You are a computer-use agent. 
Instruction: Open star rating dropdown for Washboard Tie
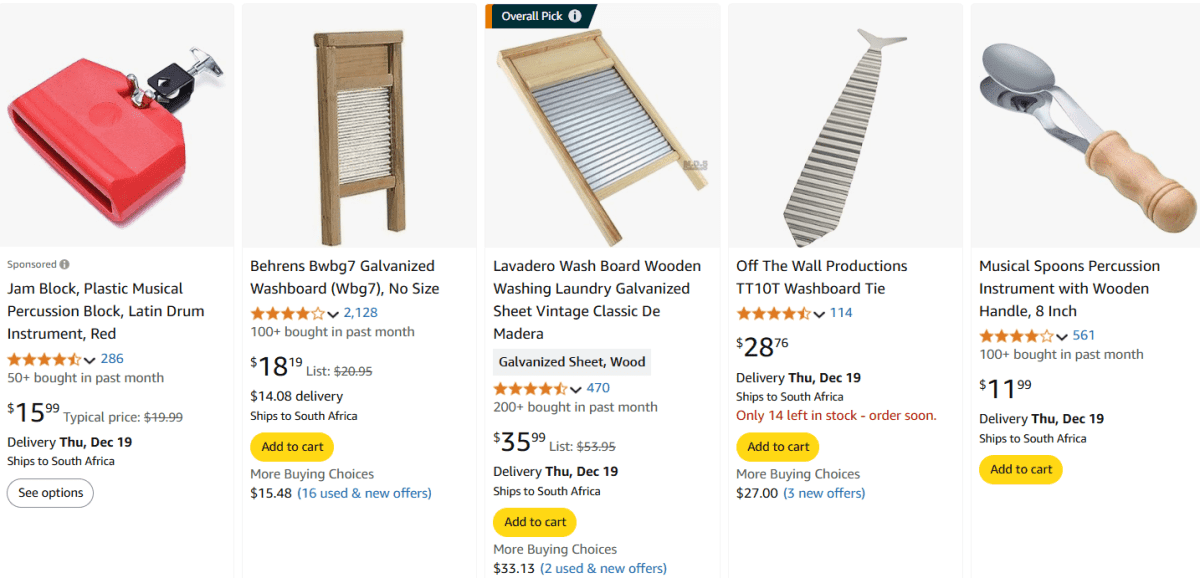818,313
